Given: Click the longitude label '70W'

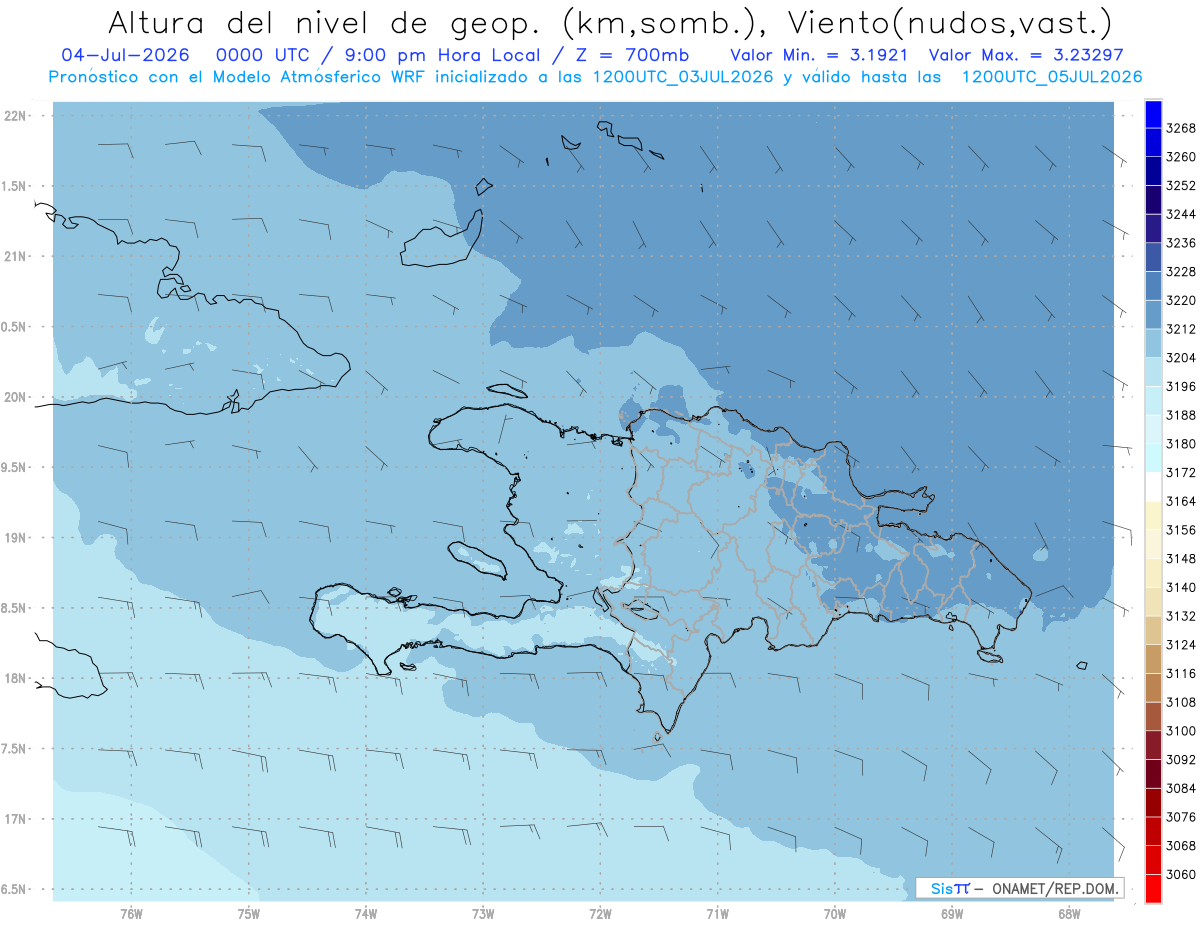Looking at the screenshot, I should click(835, 912).
